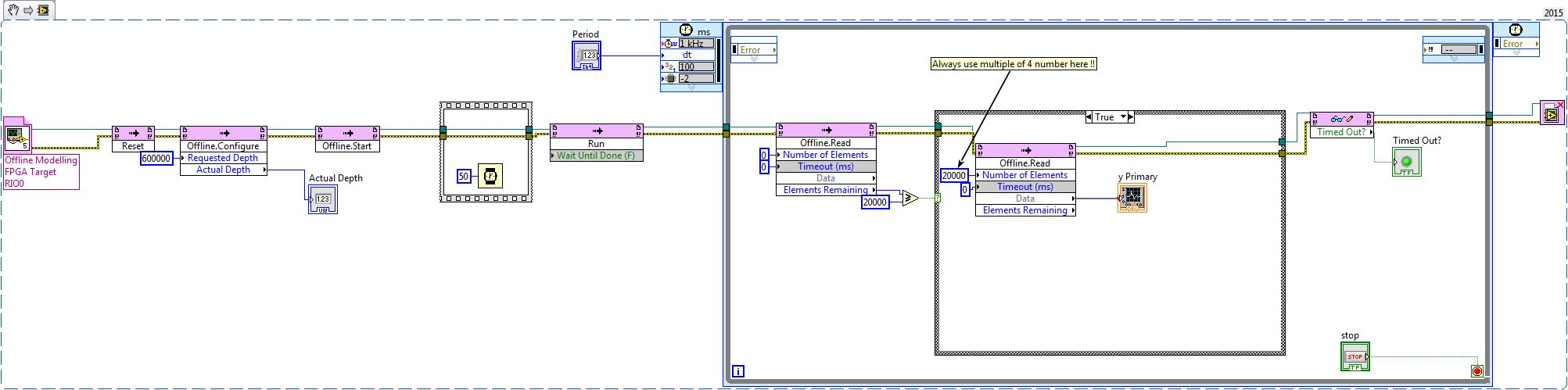This screenshot has height=390, width=1568.
Task: Click the VI snippet icon in header
Action: pyautogui.click(x=43, y=10)
